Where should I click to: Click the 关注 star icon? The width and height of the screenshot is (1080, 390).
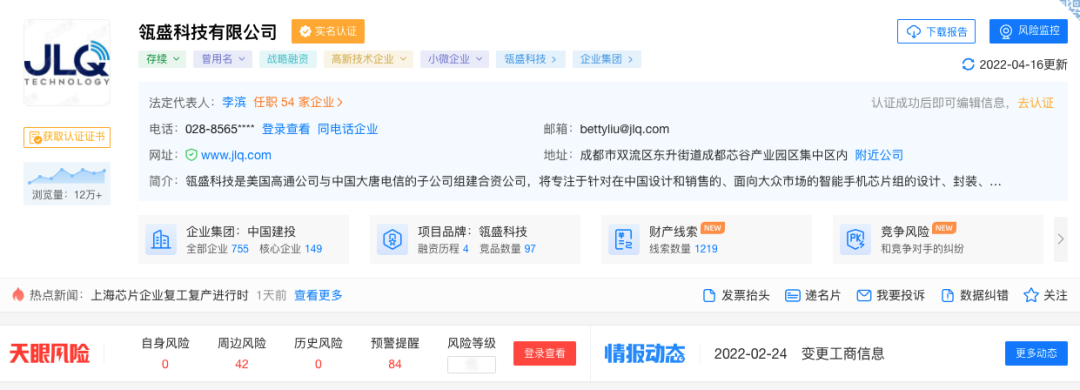click(x=1030, y=296)
